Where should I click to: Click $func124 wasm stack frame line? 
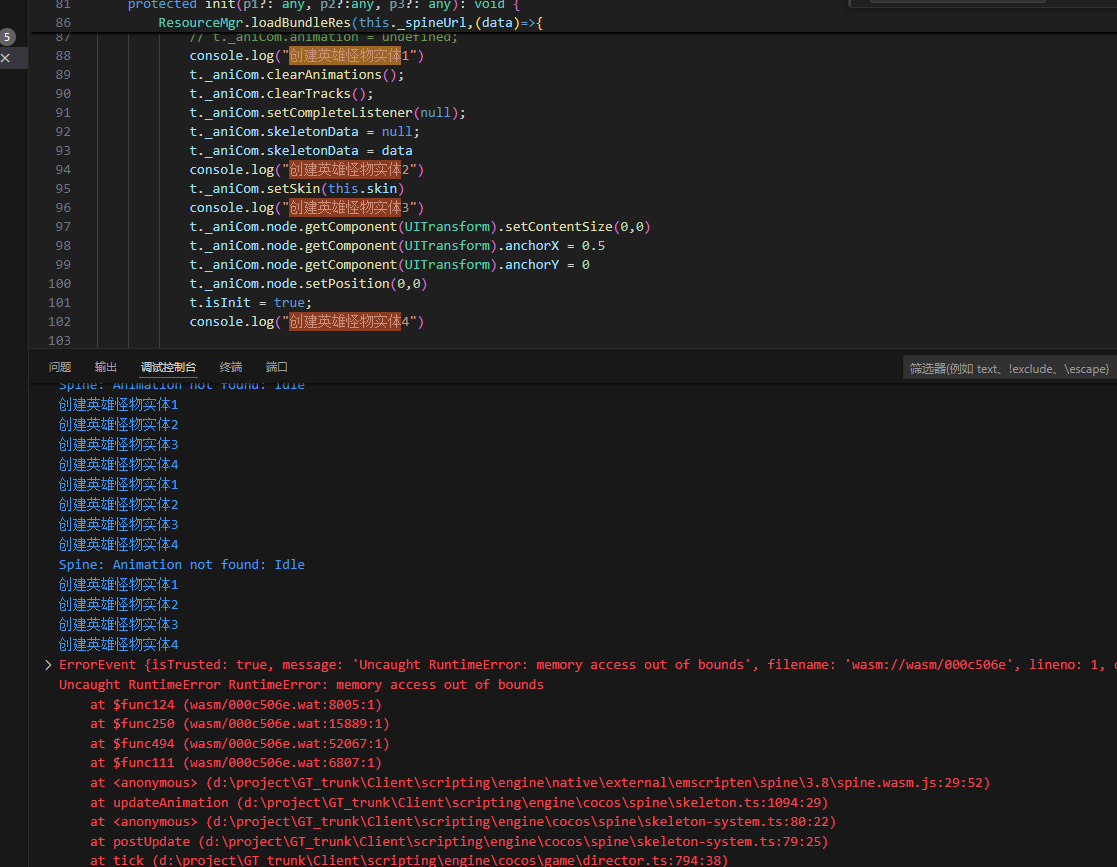click(x=236, y=705)
